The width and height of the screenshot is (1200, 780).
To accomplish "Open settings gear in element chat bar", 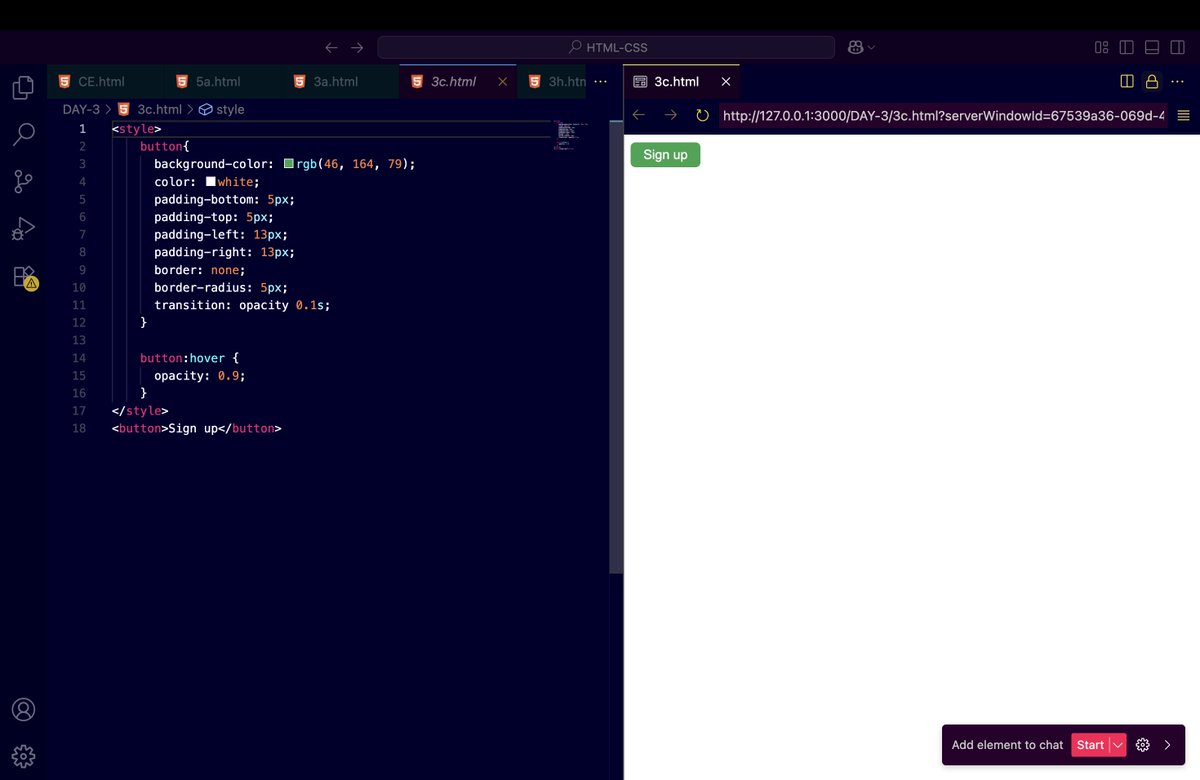I will pyautogui.click(x=1143, y=745).
